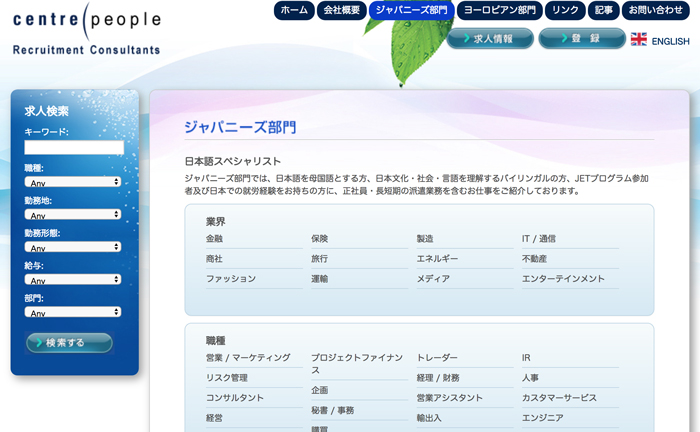The image size is (700, 432).
Task: Open the 経理 / 財務 job link
Action: [438, 378]
